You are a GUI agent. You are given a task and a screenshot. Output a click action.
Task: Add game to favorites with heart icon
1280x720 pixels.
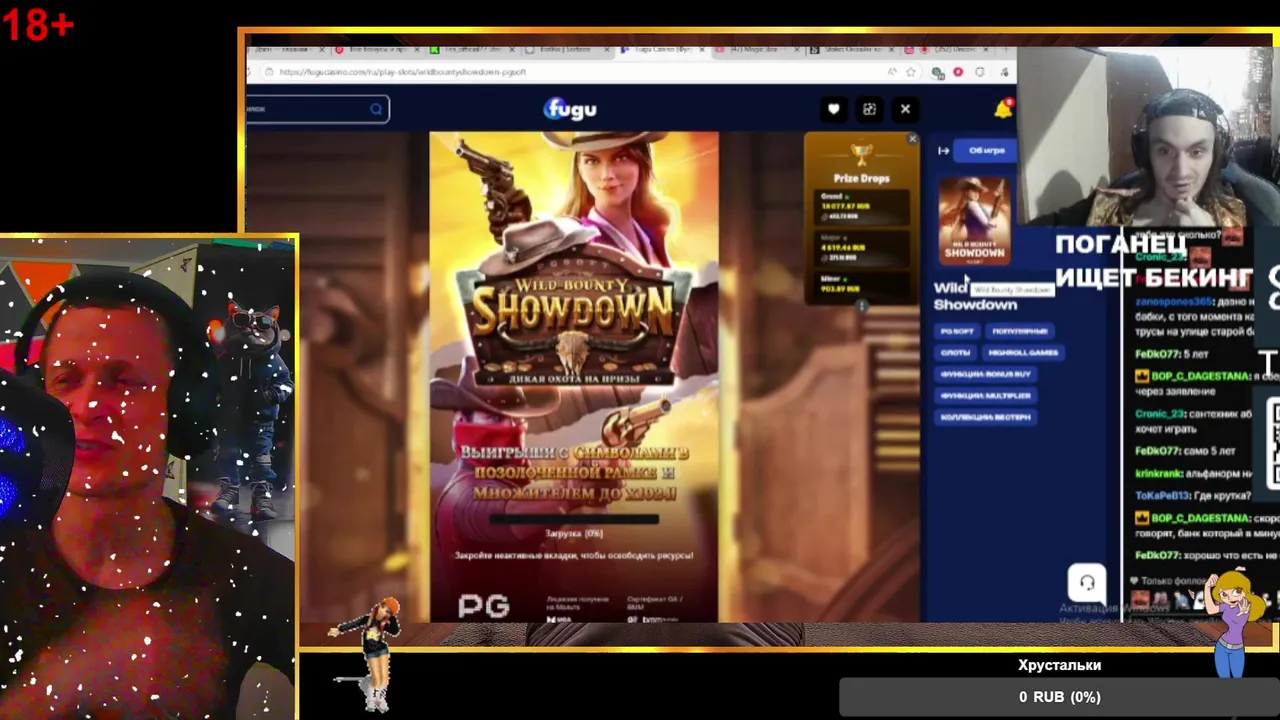click(834, 109)
